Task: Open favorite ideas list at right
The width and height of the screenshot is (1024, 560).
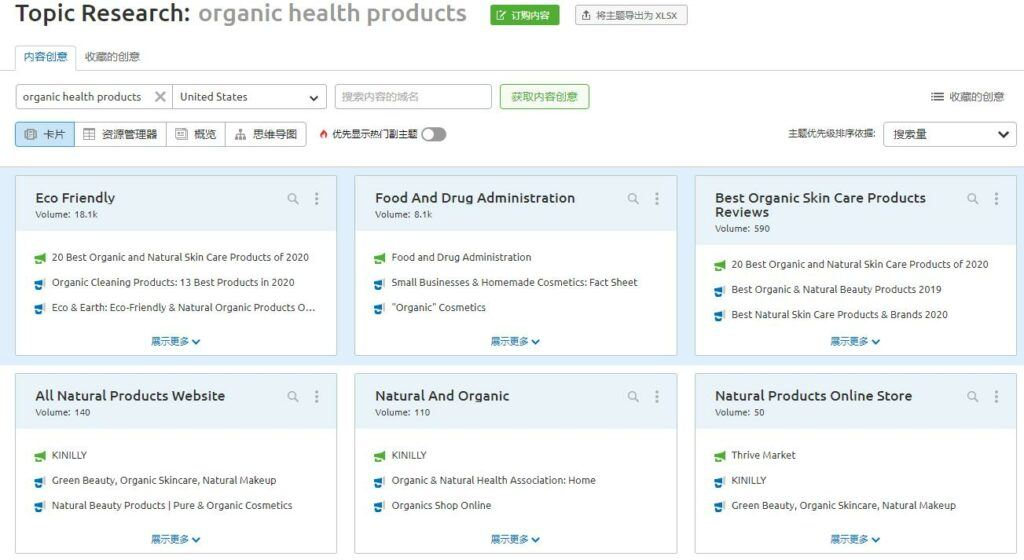Action: click(967, 97)
